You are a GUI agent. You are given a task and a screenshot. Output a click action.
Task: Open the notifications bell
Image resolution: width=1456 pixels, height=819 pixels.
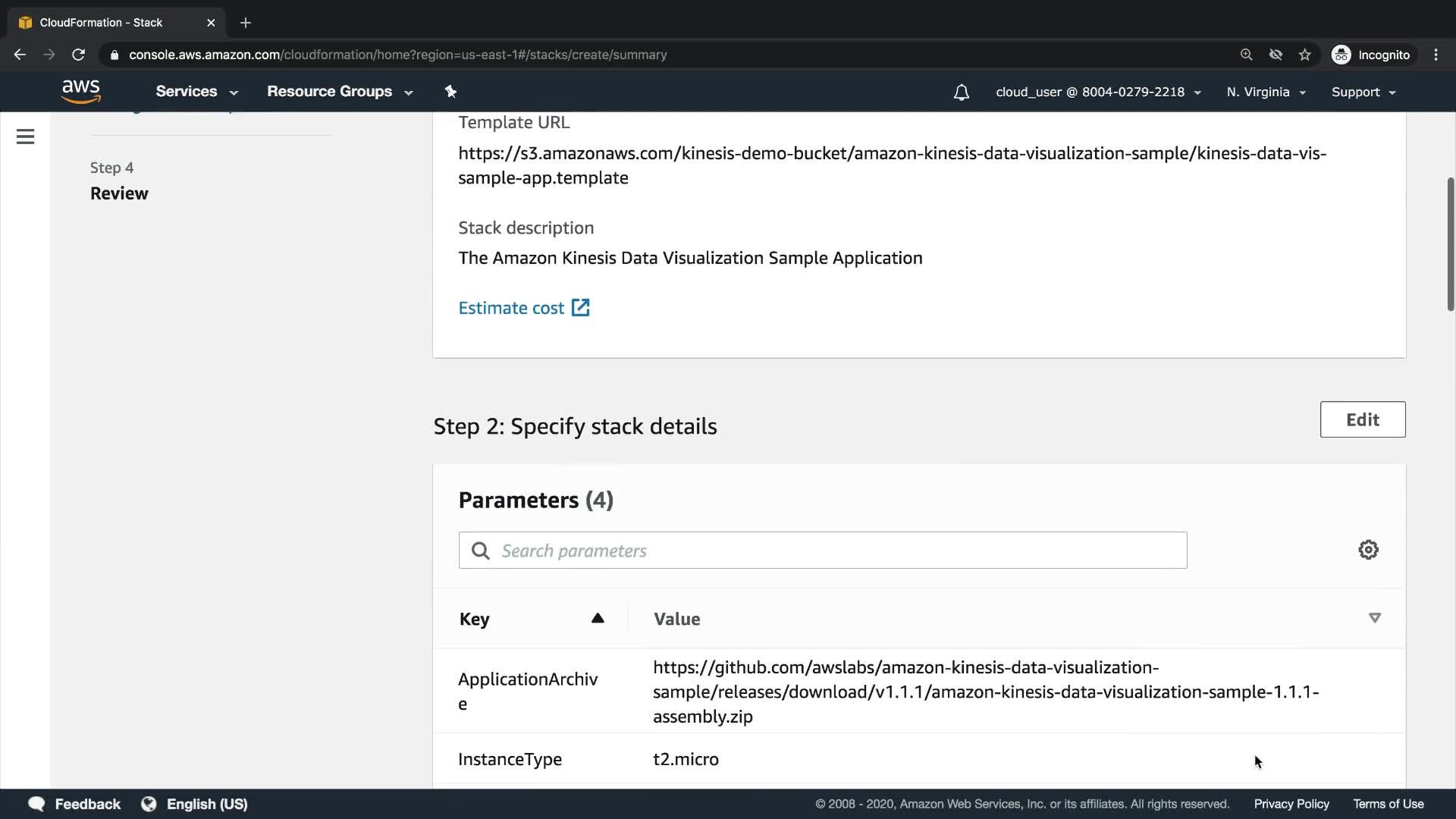[x=961, y=93]
